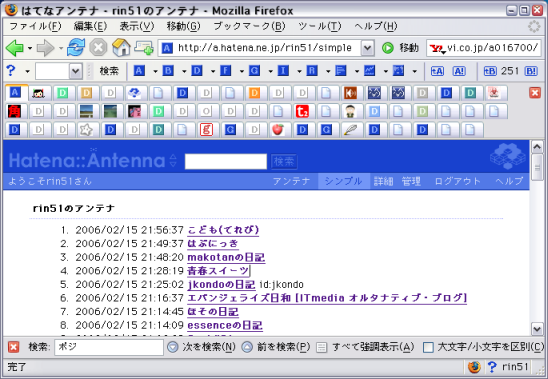Switch to the アンテナ tab
Screen dimensions: 548x379
pos(291,181)
